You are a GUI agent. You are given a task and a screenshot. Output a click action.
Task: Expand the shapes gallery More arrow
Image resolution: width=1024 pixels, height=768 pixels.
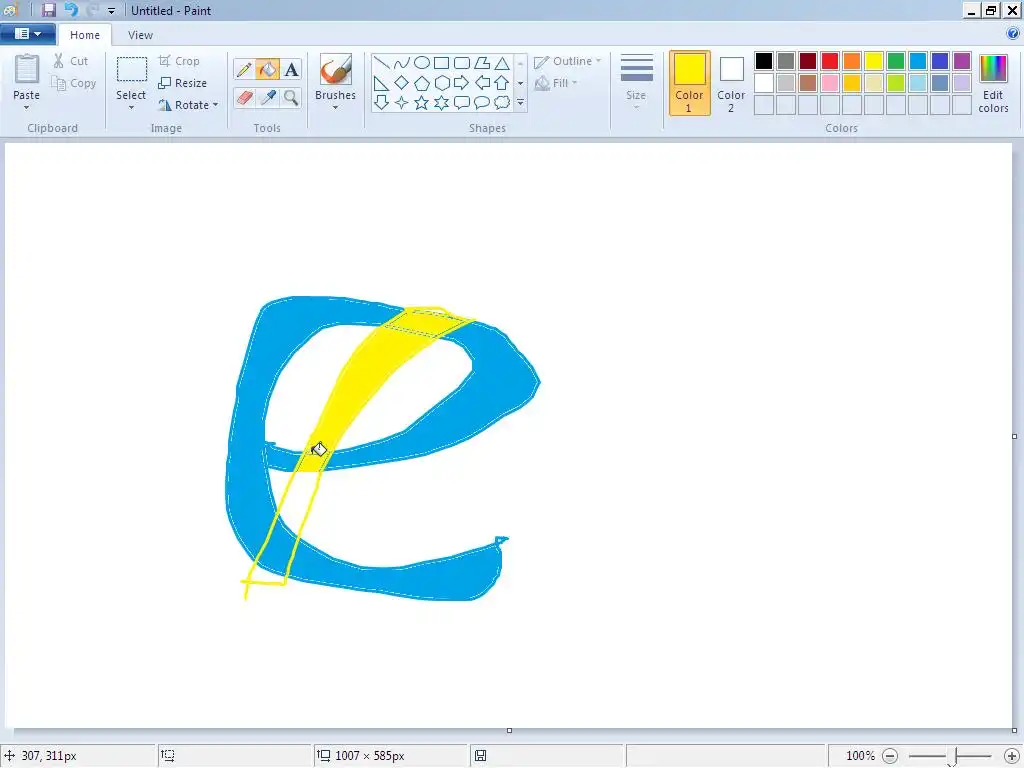point(520,103)
